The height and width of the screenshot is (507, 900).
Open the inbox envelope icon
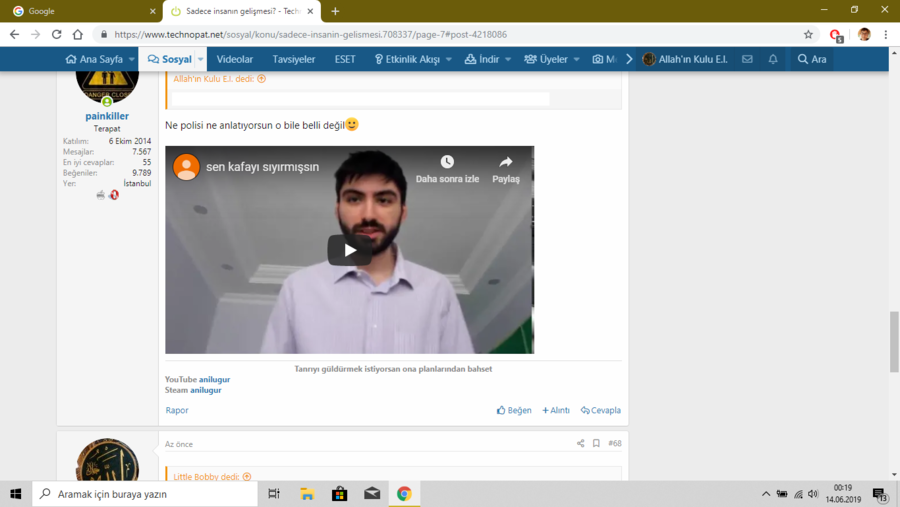click(747, 59)
